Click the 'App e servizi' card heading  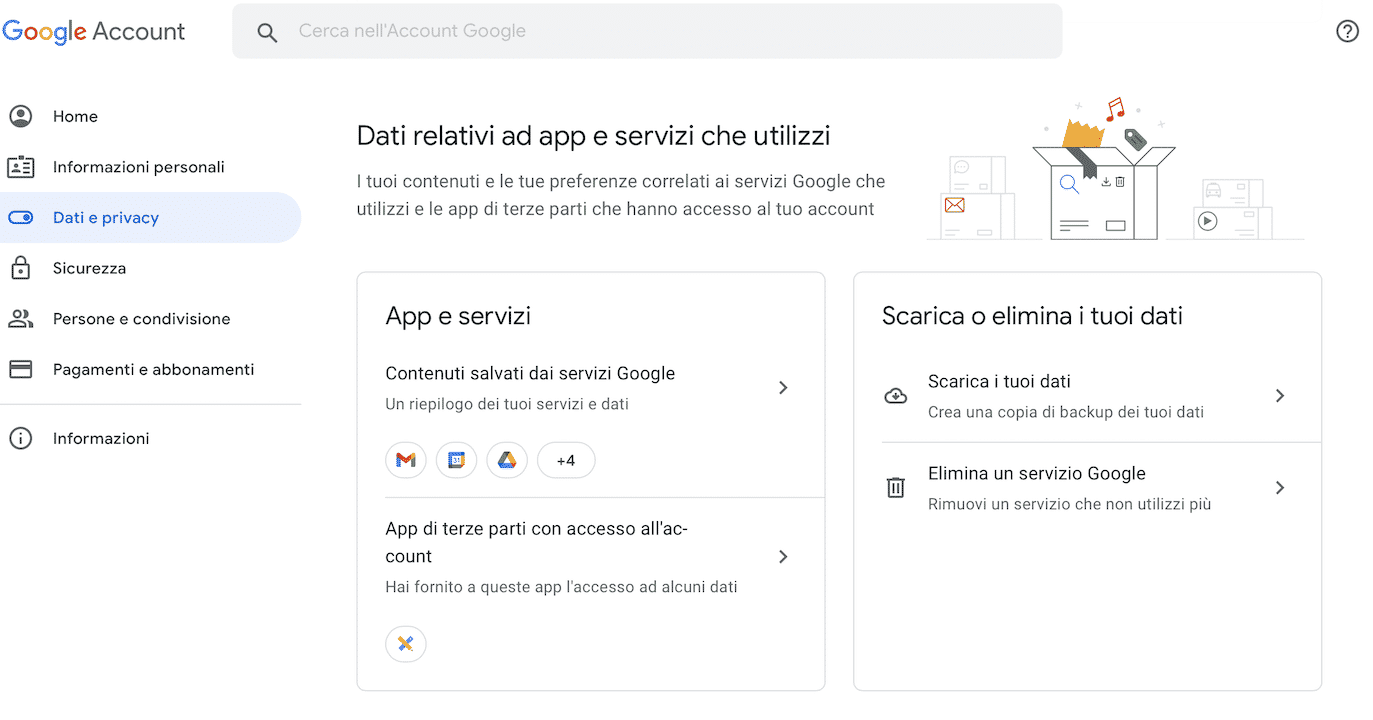[x=458, y=316]
